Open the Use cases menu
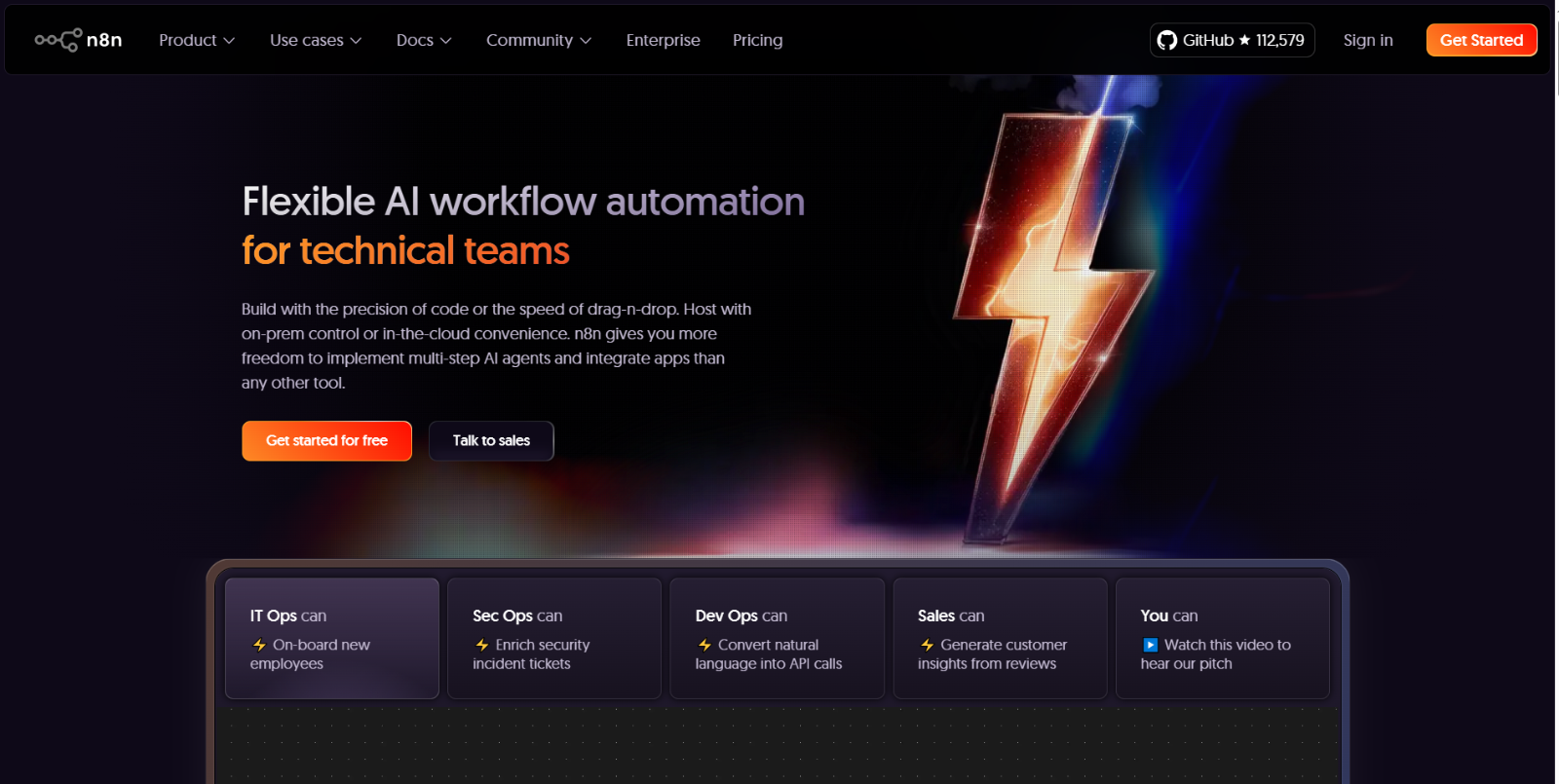 [x=316, y=40]
